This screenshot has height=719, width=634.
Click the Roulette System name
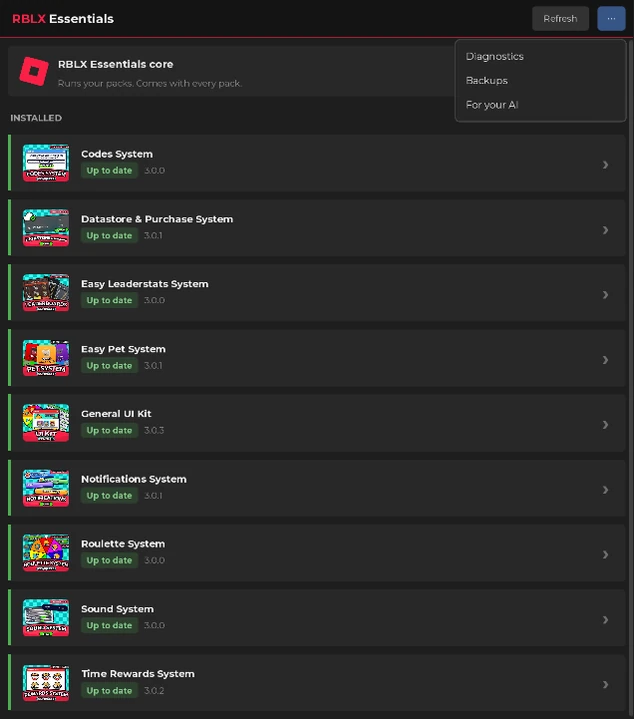[123, 544]
